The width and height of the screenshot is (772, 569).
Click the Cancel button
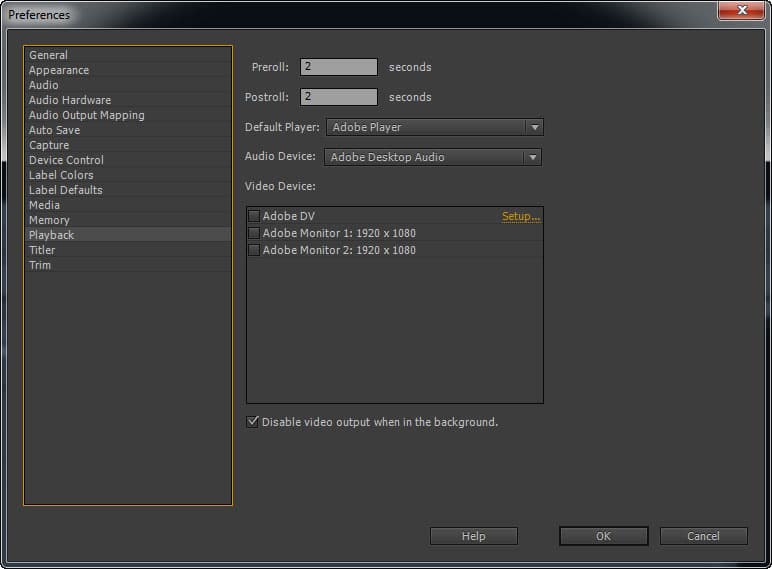[x=704, y=536]
